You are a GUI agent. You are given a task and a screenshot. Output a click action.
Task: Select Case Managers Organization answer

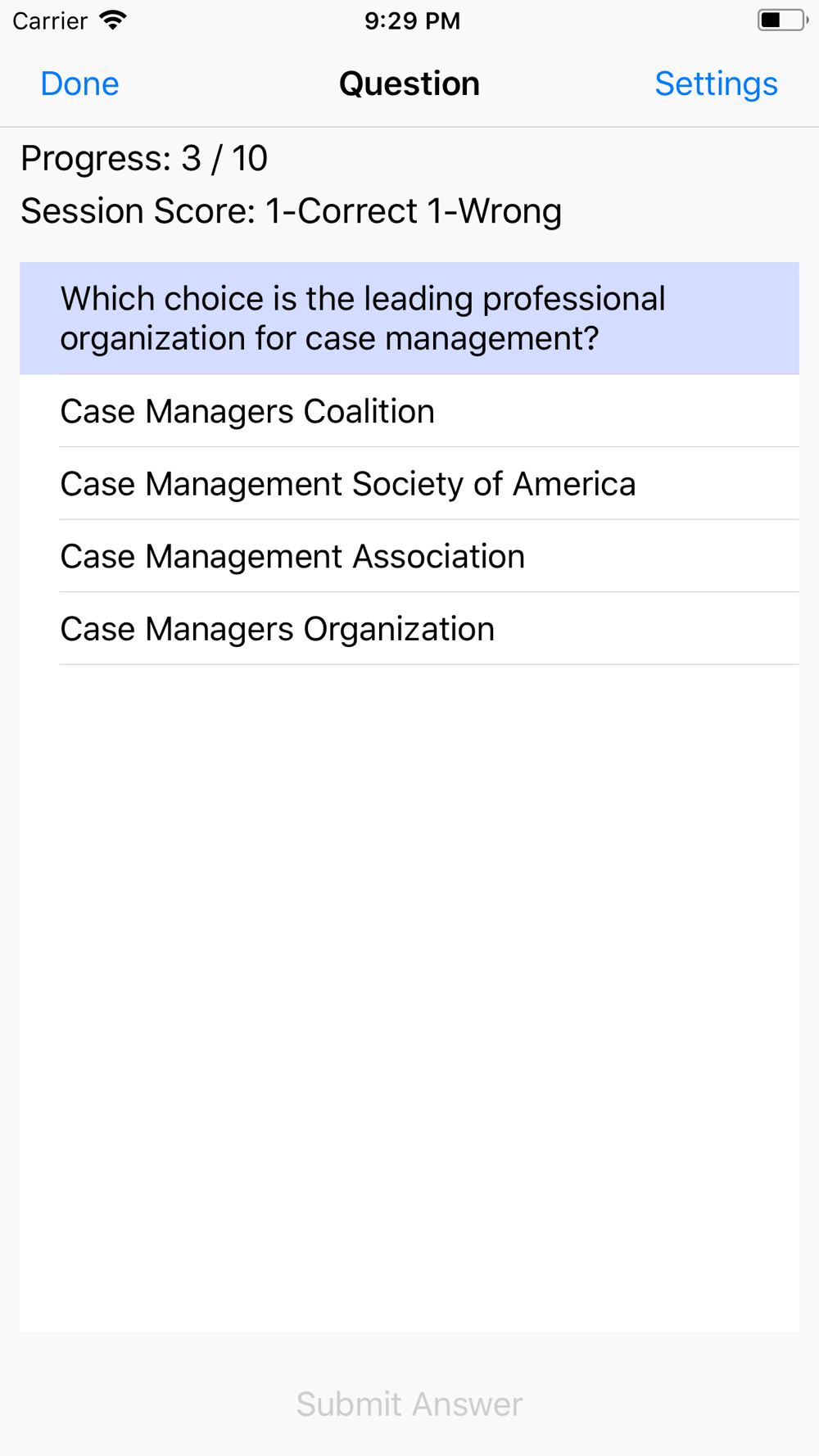(409, 629)
